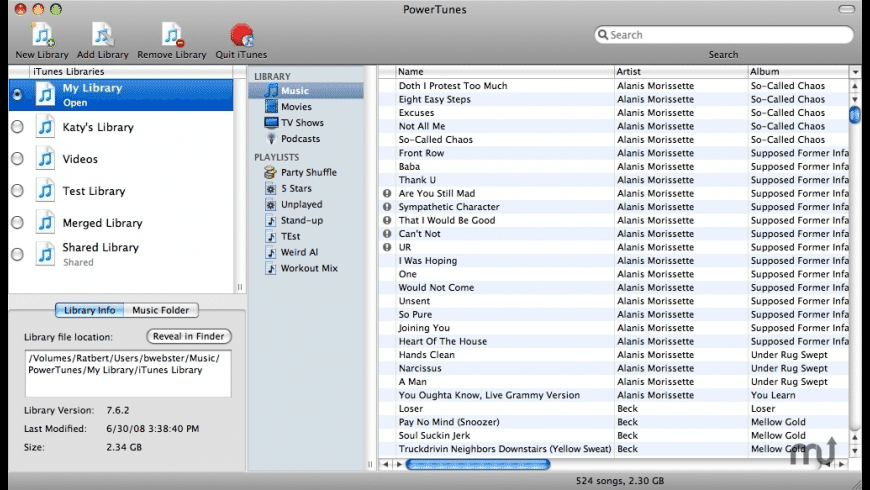Screen dimensions: 870x490
Task: Click the Stand-up playlist icon
Action: [x=270, y=220]
